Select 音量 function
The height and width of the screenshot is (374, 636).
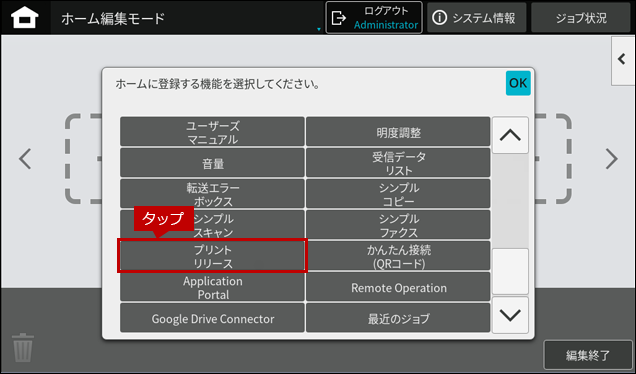212,163
